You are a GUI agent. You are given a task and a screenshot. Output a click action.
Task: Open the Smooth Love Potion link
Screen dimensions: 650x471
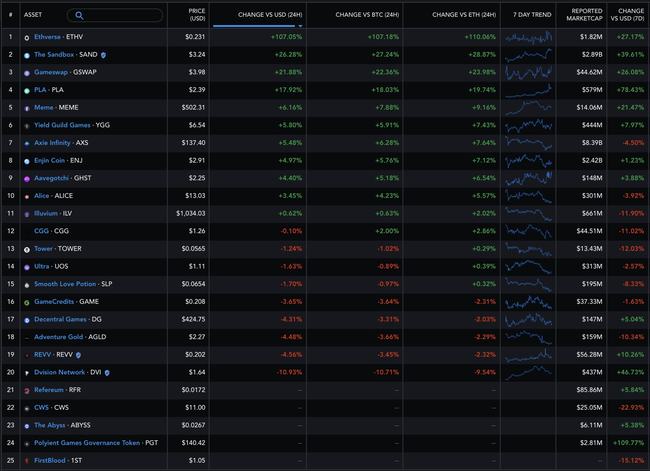[x=65, y=284]
